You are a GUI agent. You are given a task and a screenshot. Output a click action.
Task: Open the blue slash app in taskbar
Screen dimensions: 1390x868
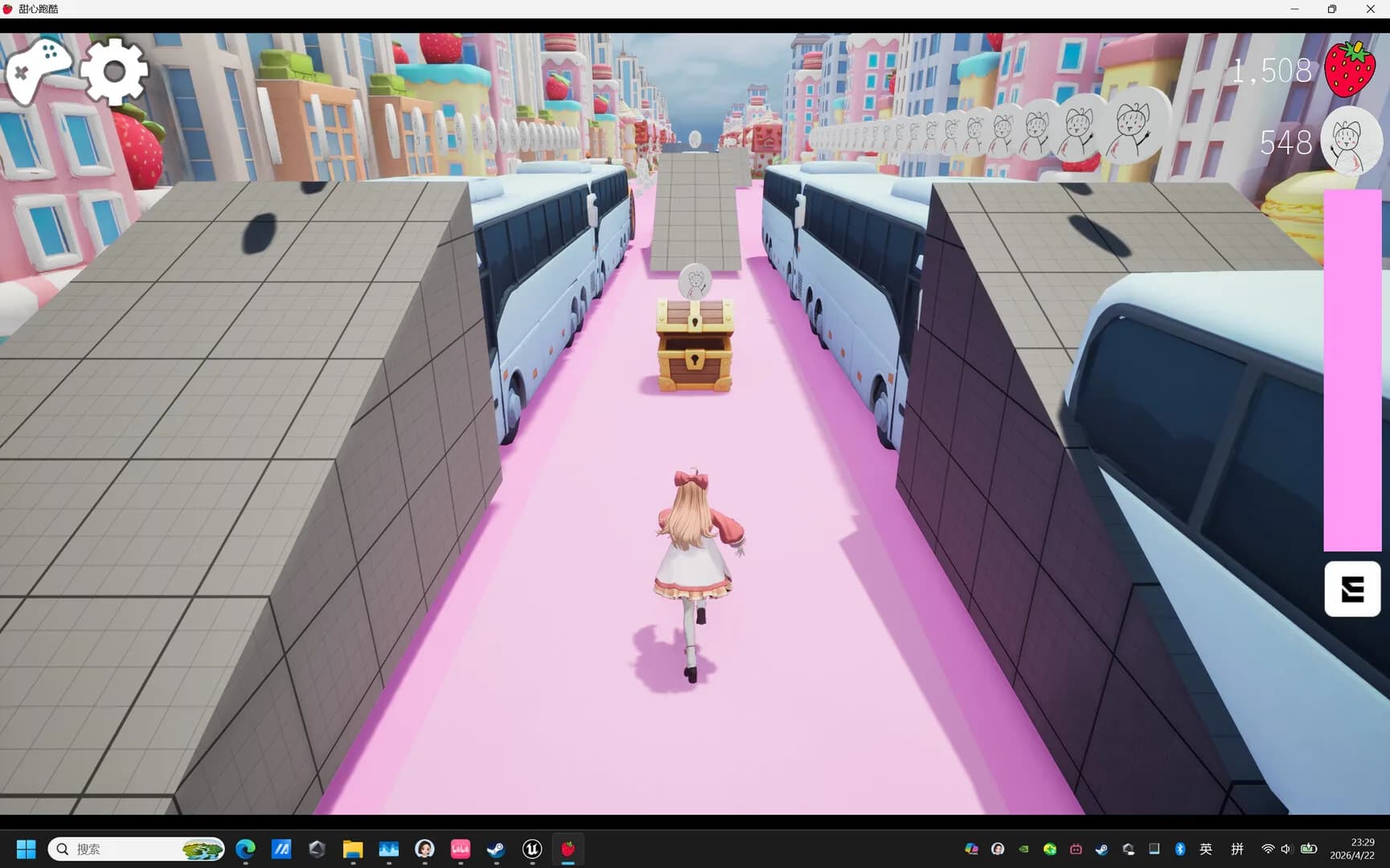pyautogui.click(x=281, y=849)
